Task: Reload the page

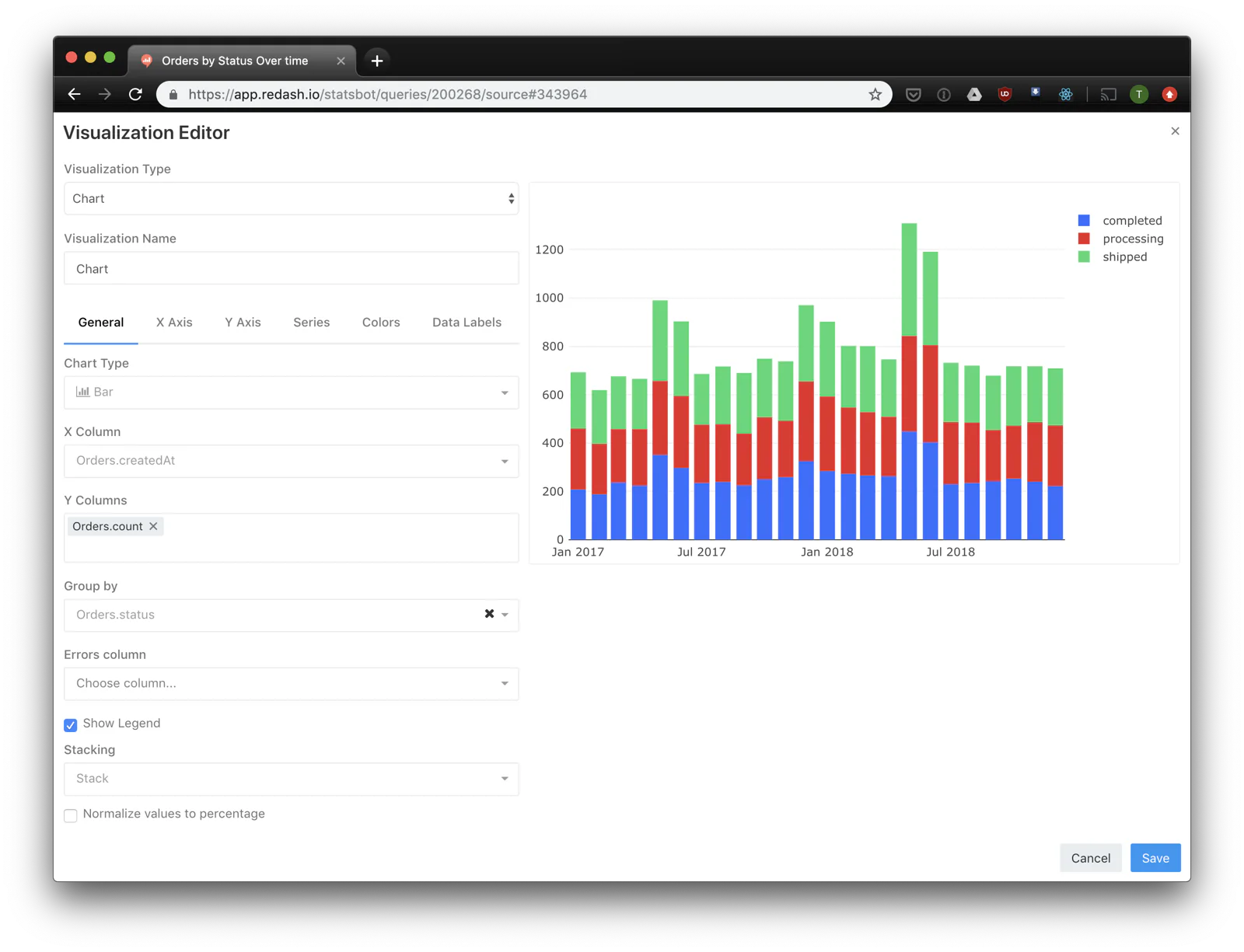Action: (x=135, y=94)
